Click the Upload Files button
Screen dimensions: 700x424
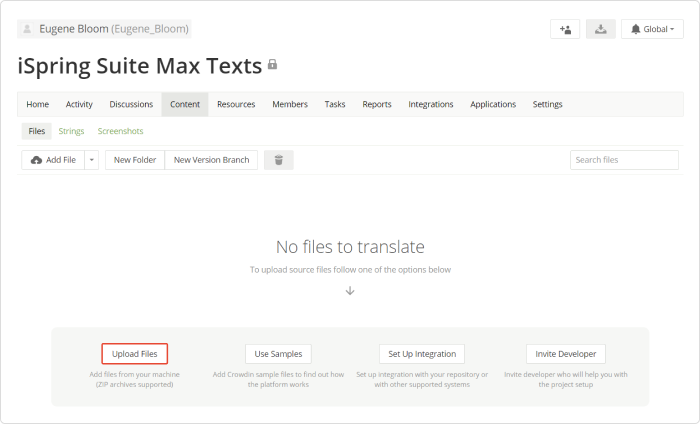pos(134,354)
